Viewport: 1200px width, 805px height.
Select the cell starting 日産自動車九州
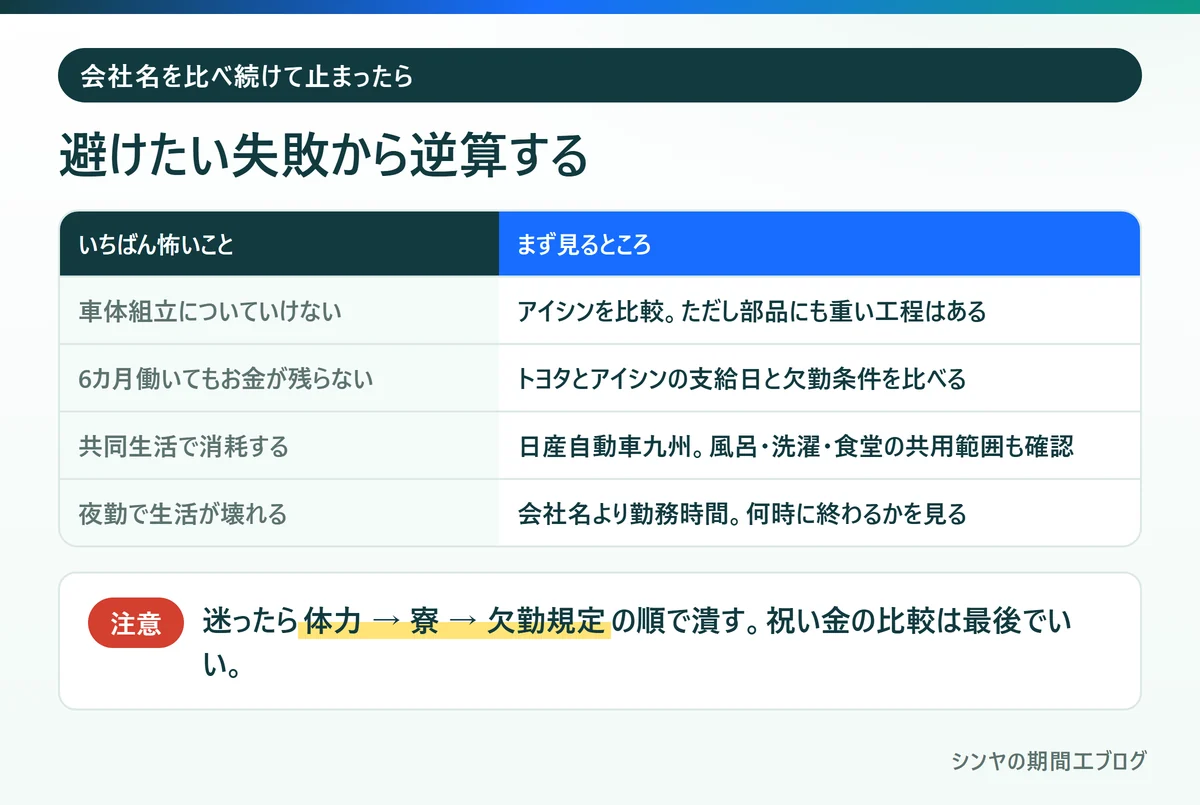click(x=819, y=446)
